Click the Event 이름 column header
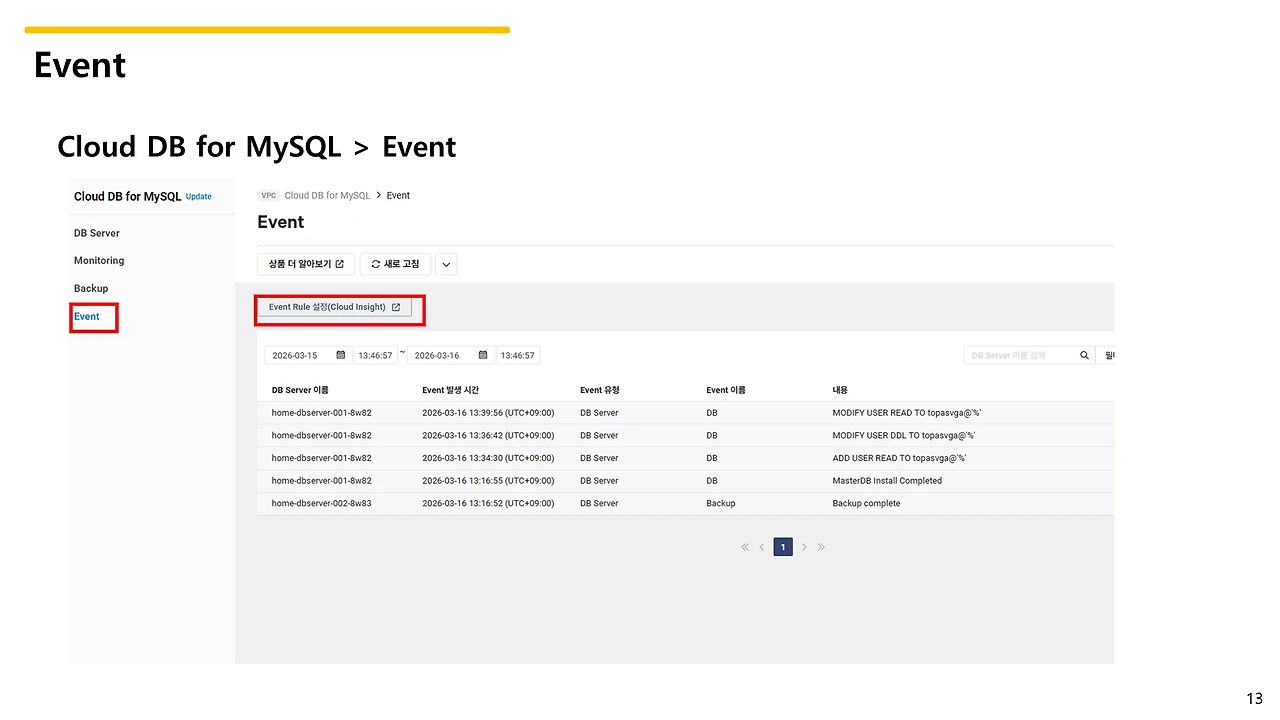Viewport: 1280px width, 720px height. 726,390
